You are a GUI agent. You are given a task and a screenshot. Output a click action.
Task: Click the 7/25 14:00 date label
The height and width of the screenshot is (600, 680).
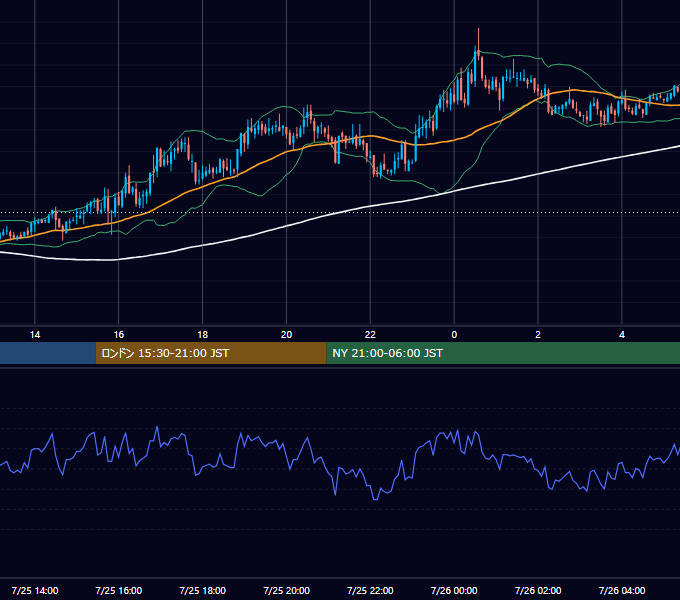click(x=35, y=590)
